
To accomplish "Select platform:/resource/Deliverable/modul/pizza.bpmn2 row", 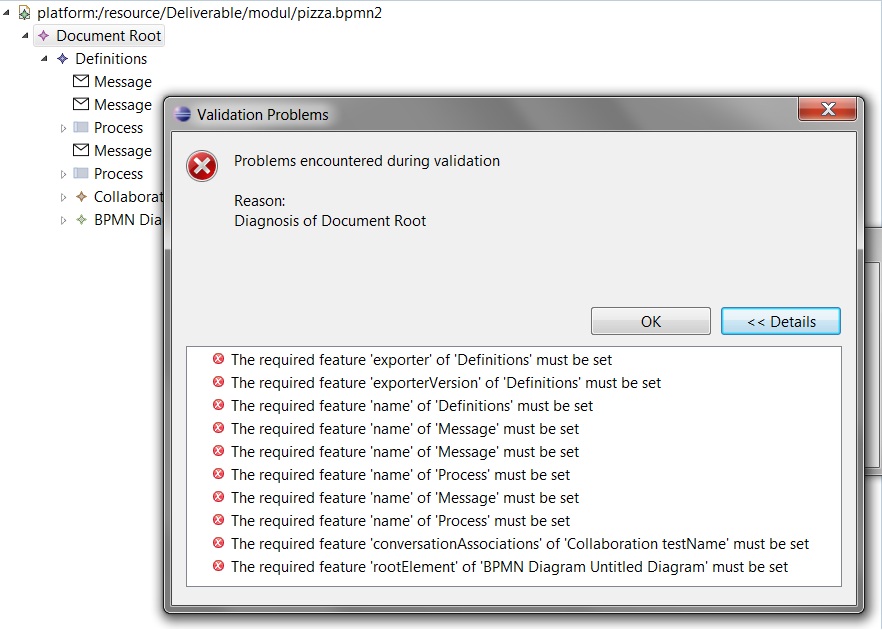I will 209,13.
